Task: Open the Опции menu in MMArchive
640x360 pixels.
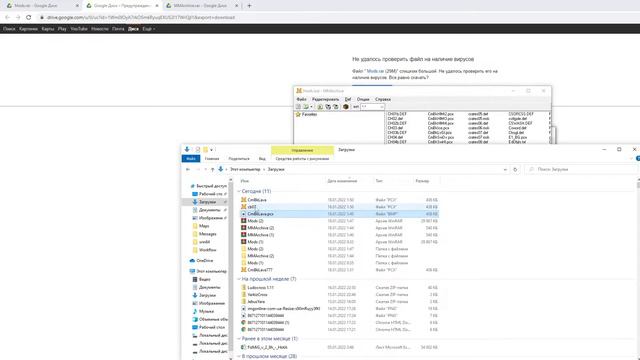Action: point(363,99)
